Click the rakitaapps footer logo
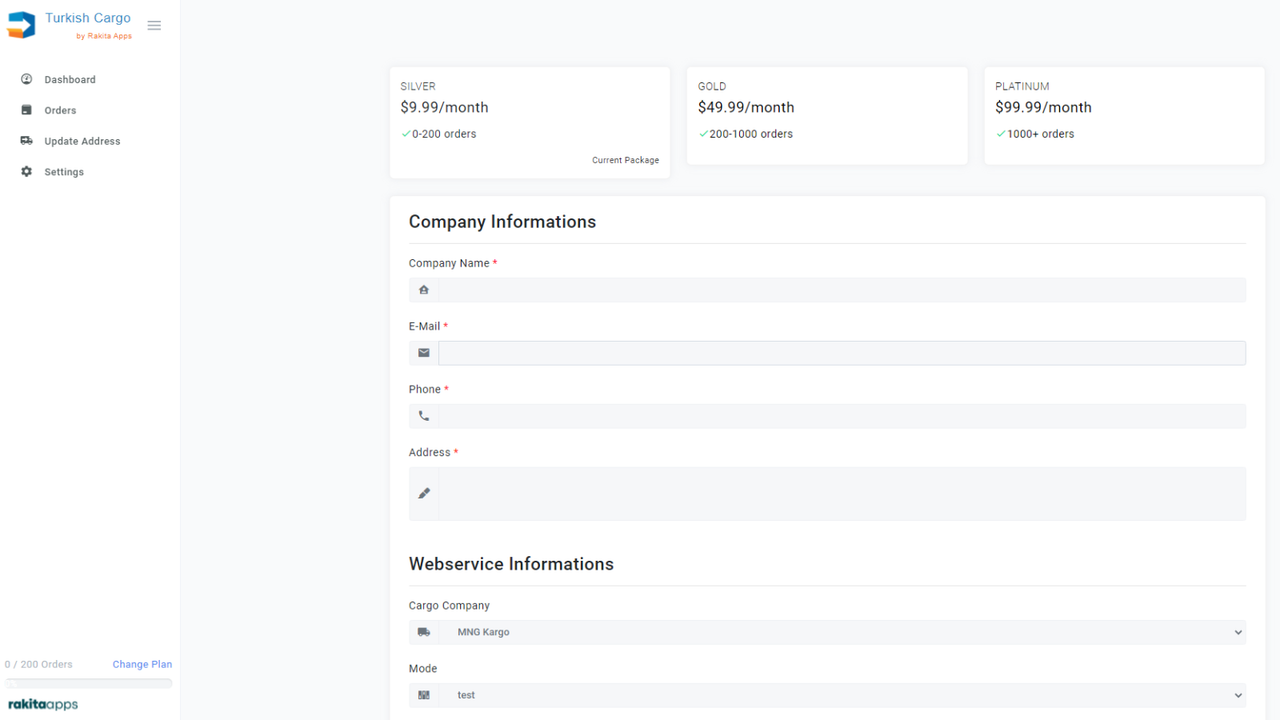1280x720 pixels. pos(43,704)
